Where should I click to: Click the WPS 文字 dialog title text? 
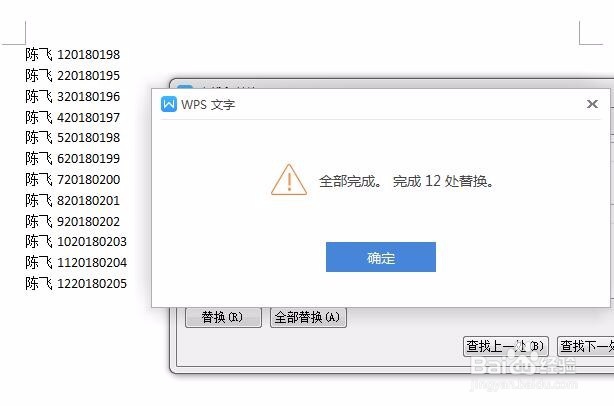[208, 105]
